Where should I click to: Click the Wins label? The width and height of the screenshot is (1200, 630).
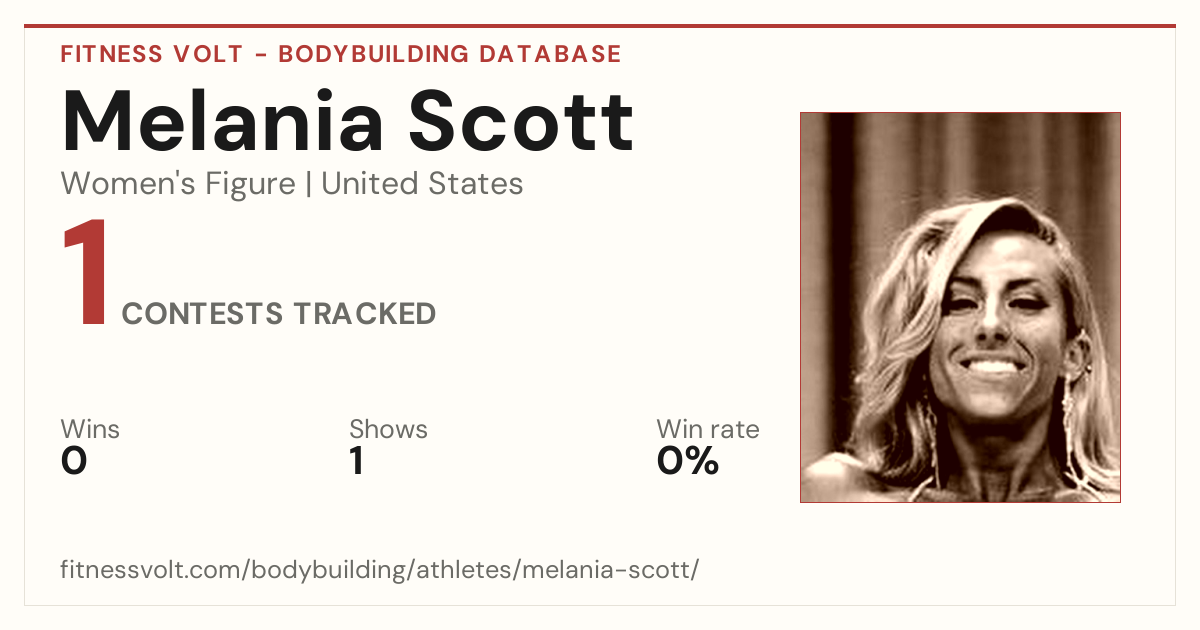(x=90, y=429)
